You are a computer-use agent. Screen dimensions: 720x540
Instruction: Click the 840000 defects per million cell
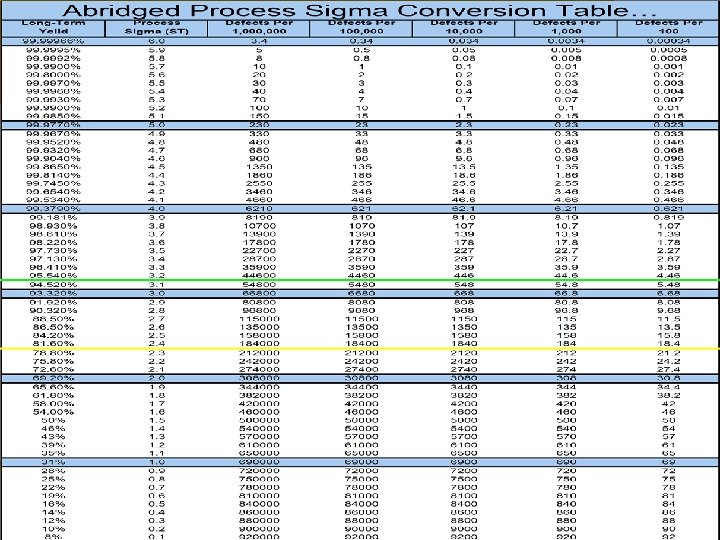point(259,504)
